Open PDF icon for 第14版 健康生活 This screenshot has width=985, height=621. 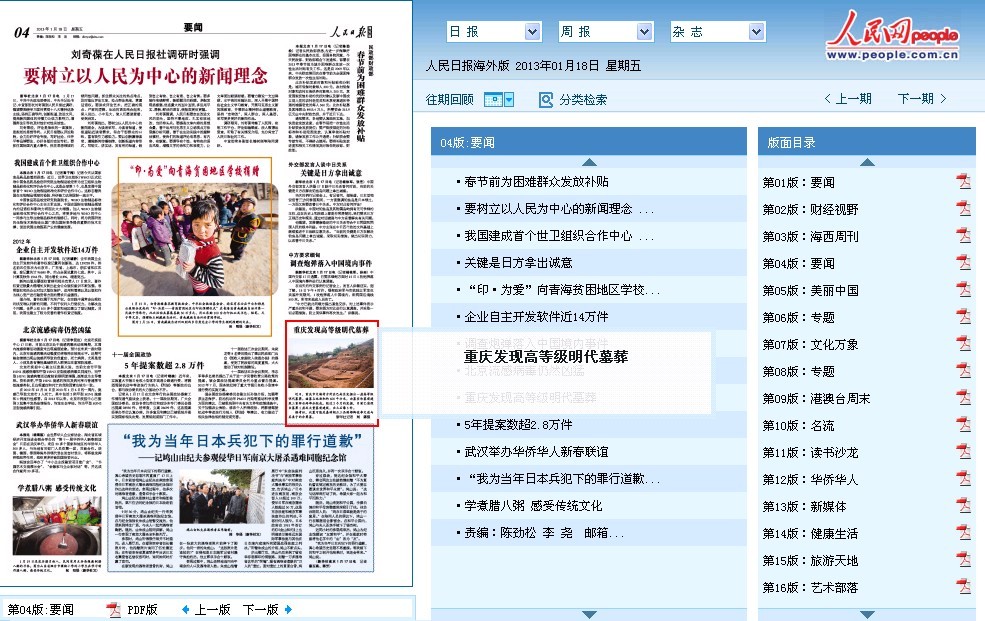pos(963,532)
